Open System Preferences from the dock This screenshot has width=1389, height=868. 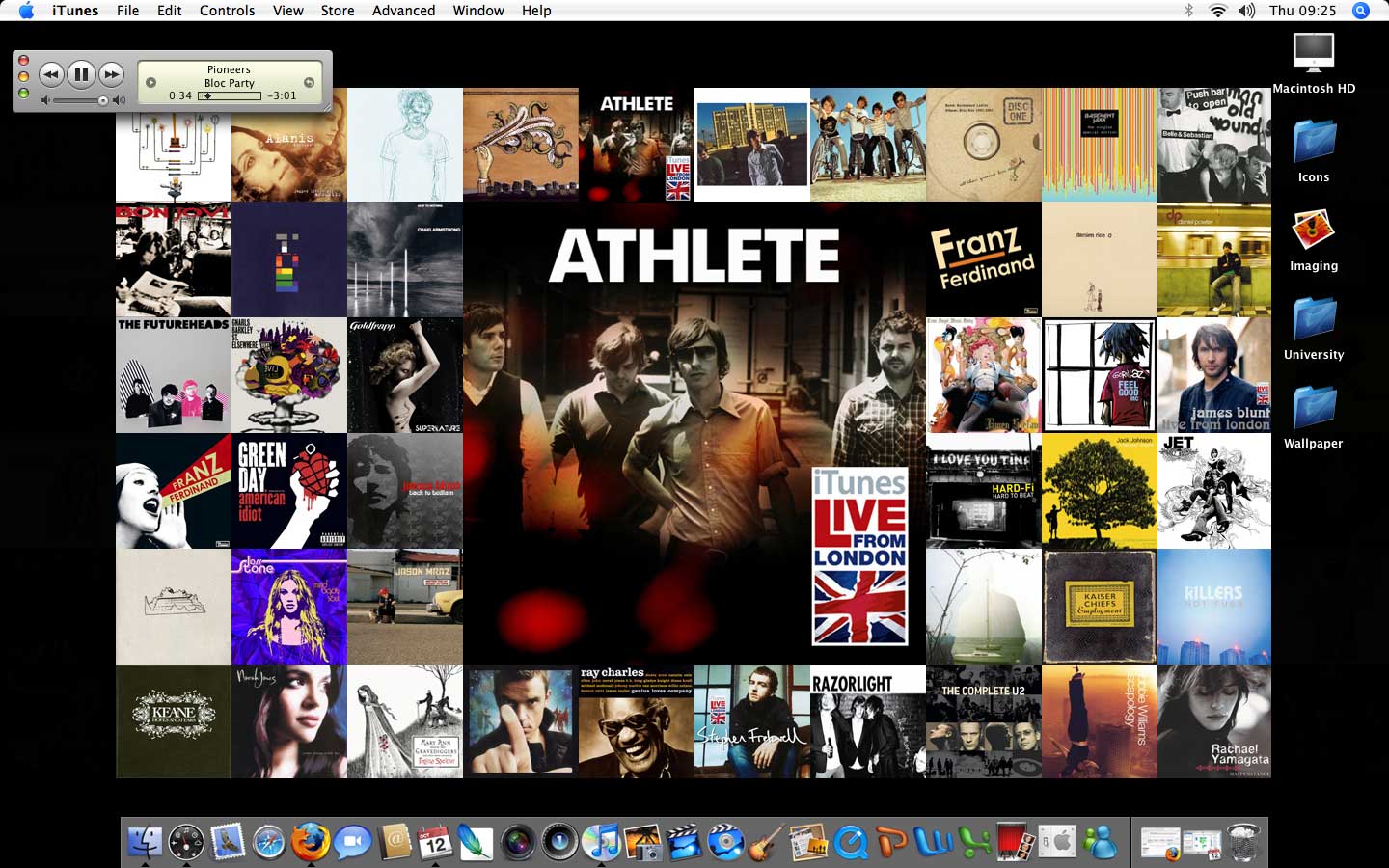coord(1058,842)
